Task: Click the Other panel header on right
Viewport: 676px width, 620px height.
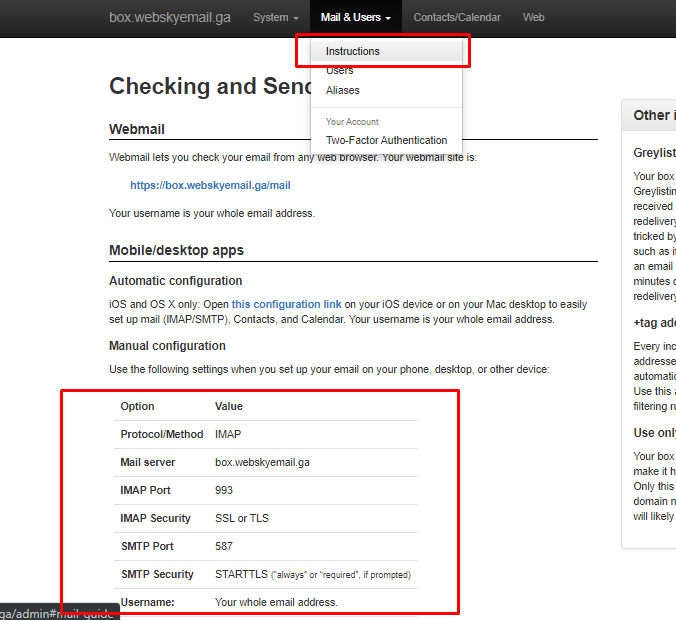Action: [x=649, y=116]
